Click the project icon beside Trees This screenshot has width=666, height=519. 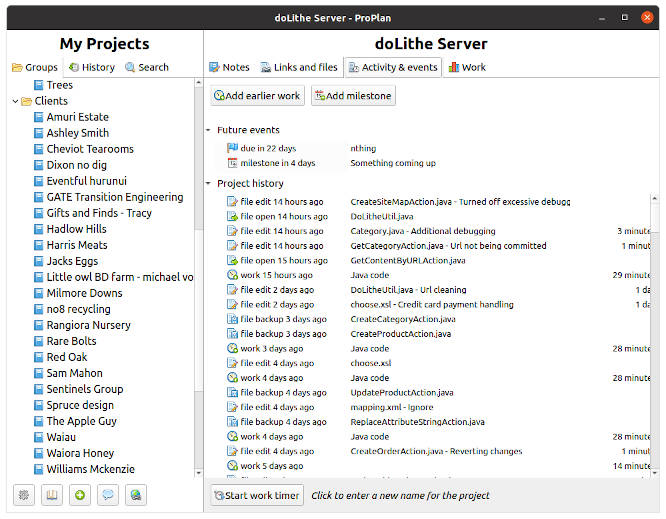[39, 85]
